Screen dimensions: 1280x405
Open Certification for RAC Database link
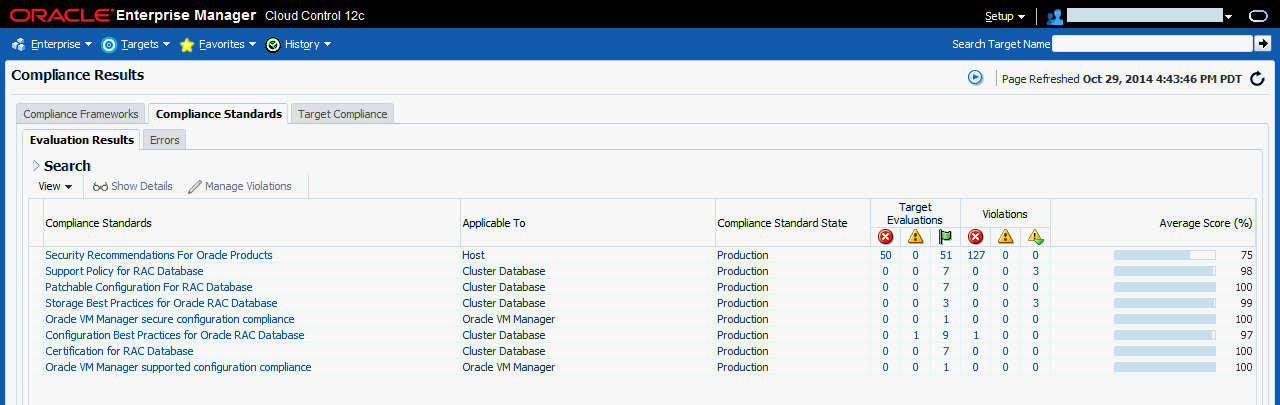click(x=119, y=351)
